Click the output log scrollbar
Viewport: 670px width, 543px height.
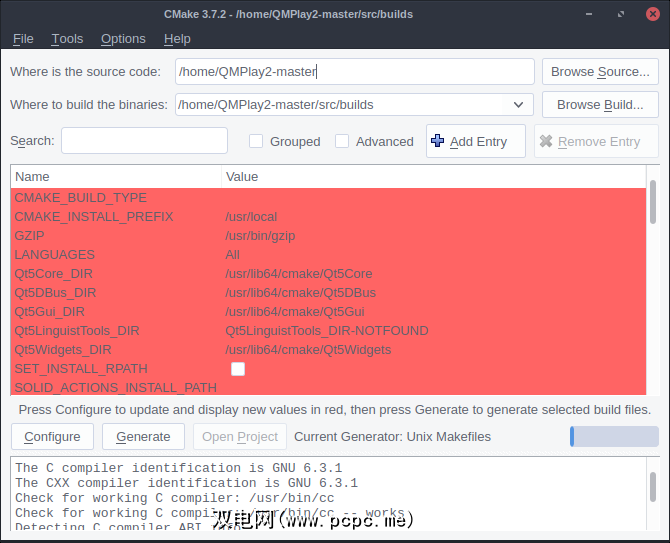point(652,487)
